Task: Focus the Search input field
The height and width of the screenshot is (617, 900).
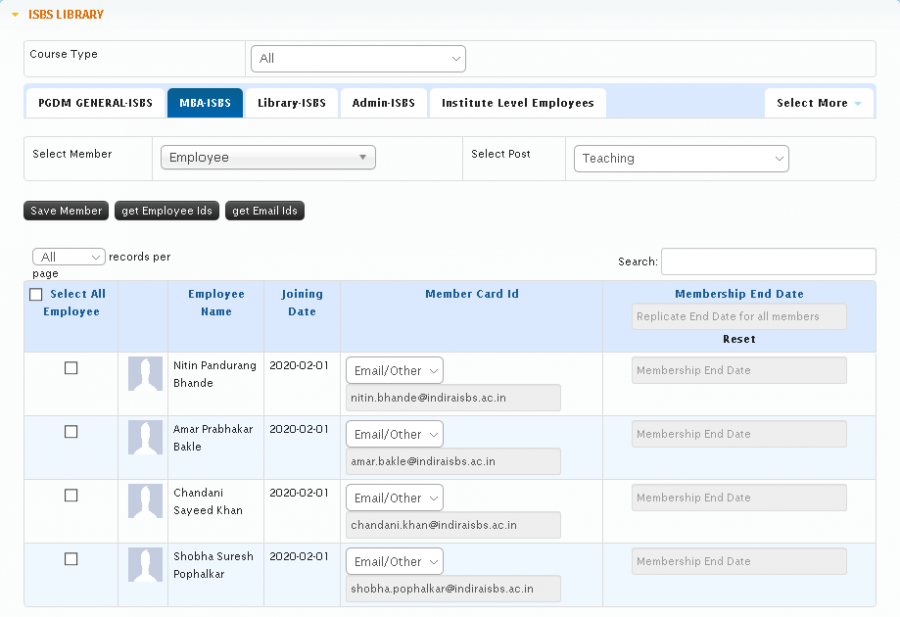Action: 769,261
